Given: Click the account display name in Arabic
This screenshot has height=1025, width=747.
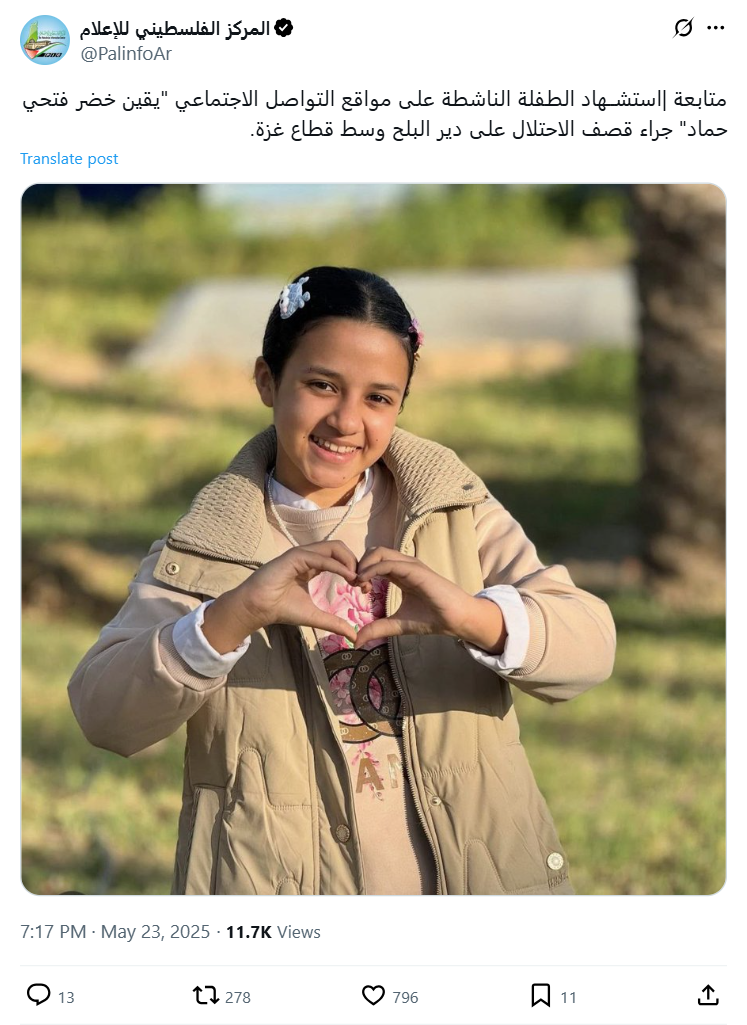Looking at the screenshot, I should [x=174, y=29].
